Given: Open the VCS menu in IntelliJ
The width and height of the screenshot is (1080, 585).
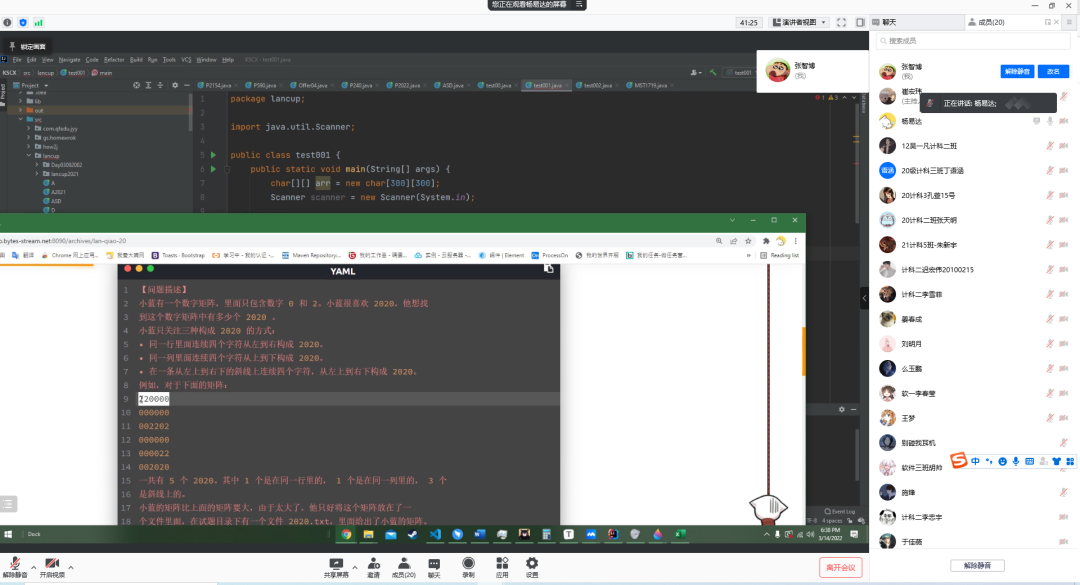Looking at the screenshot, I should pyautogui.click(x=186, y=60).
